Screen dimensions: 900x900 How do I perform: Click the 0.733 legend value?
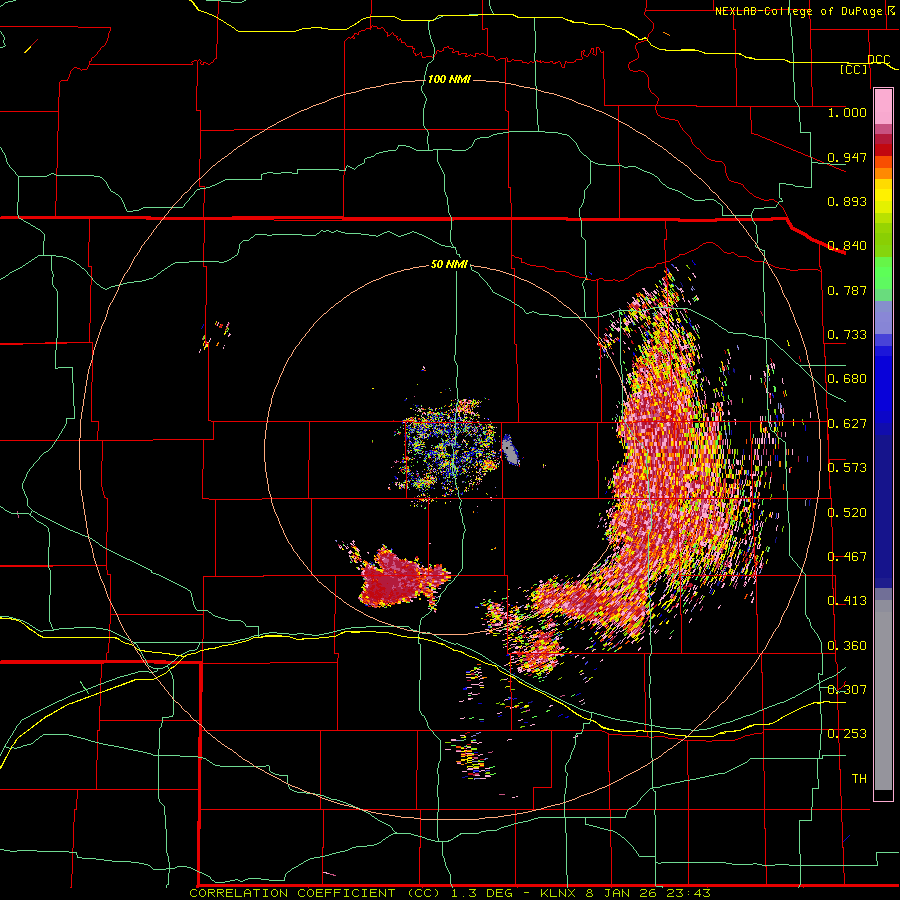pyautogui.click(x=847, y=335)
